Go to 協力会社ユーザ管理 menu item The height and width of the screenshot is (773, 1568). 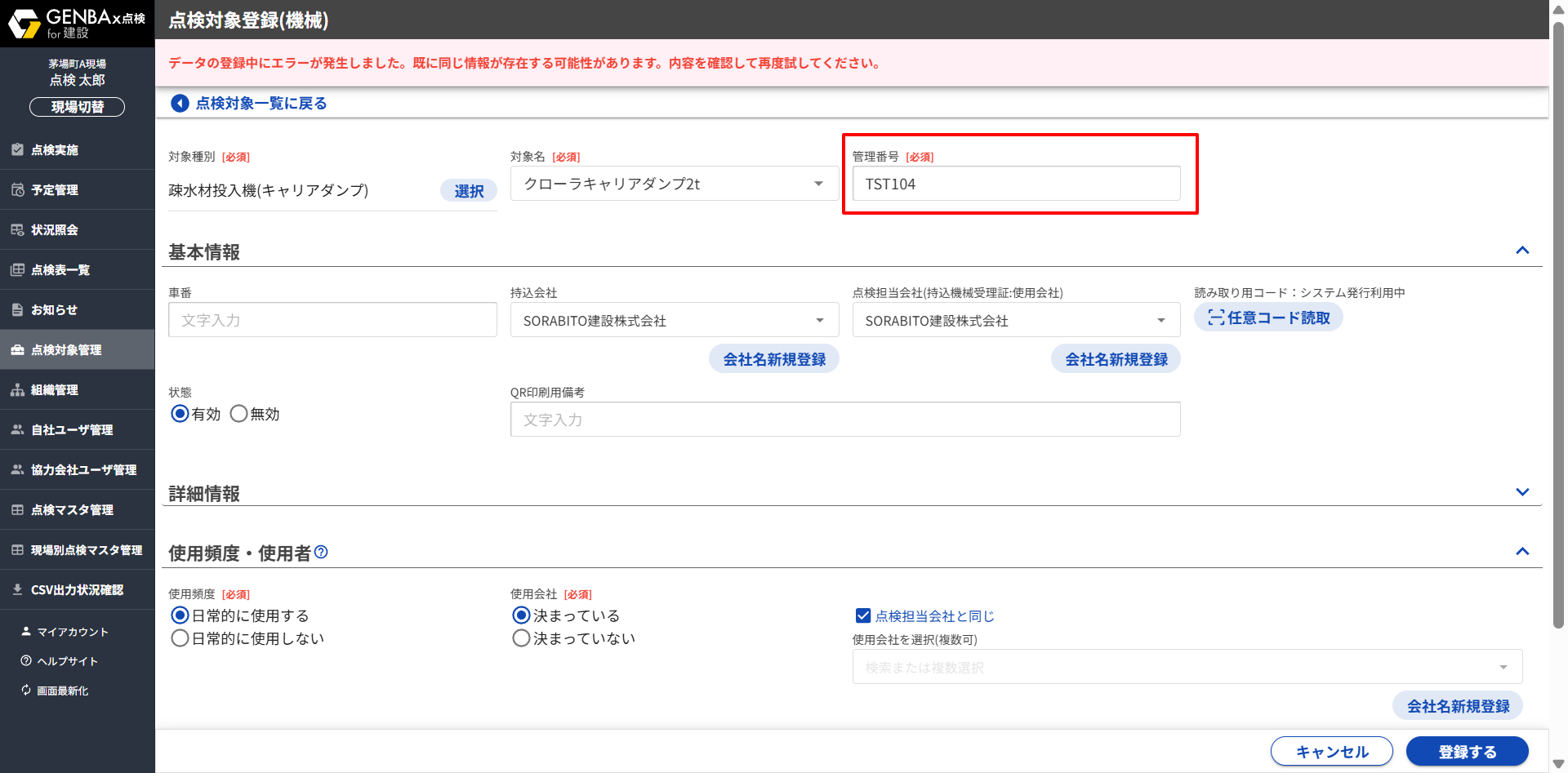pyautogui.click(x=83, y=470)
